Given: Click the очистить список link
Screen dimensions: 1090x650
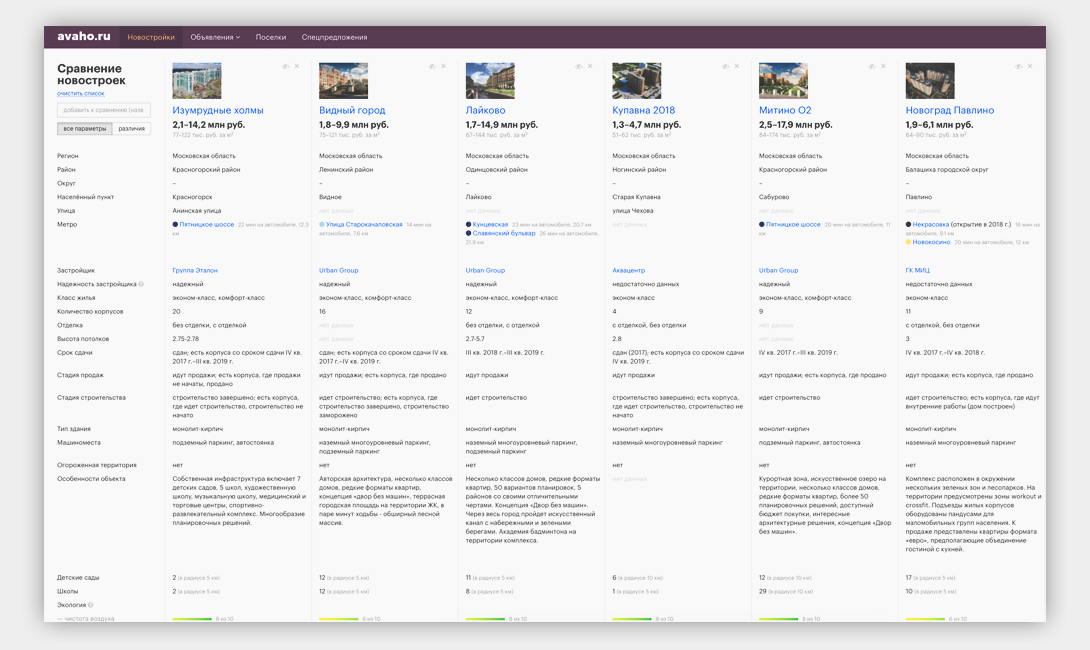Looking at the screenshot, I should pyautogui.click(x=81, y=93).
